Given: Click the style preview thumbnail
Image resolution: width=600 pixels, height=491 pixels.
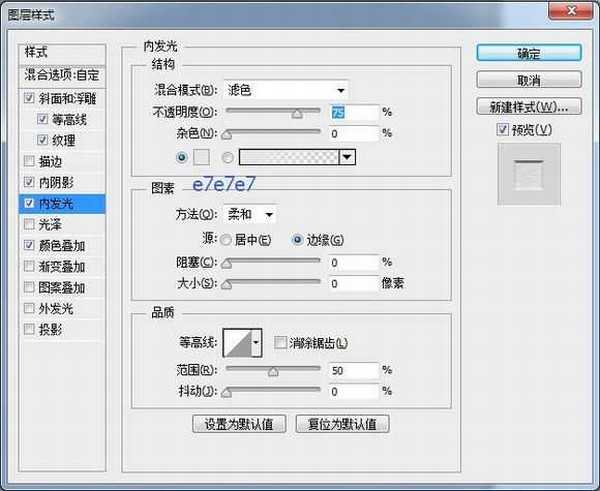Looking at the screenshot, I should point(529,176).
